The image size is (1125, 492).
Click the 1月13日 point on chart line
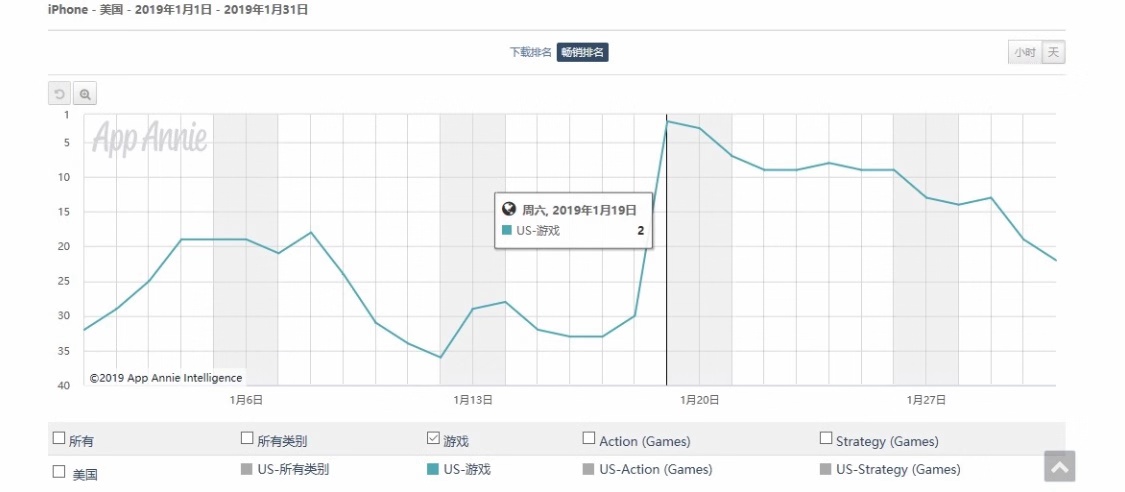coord(473,308)
